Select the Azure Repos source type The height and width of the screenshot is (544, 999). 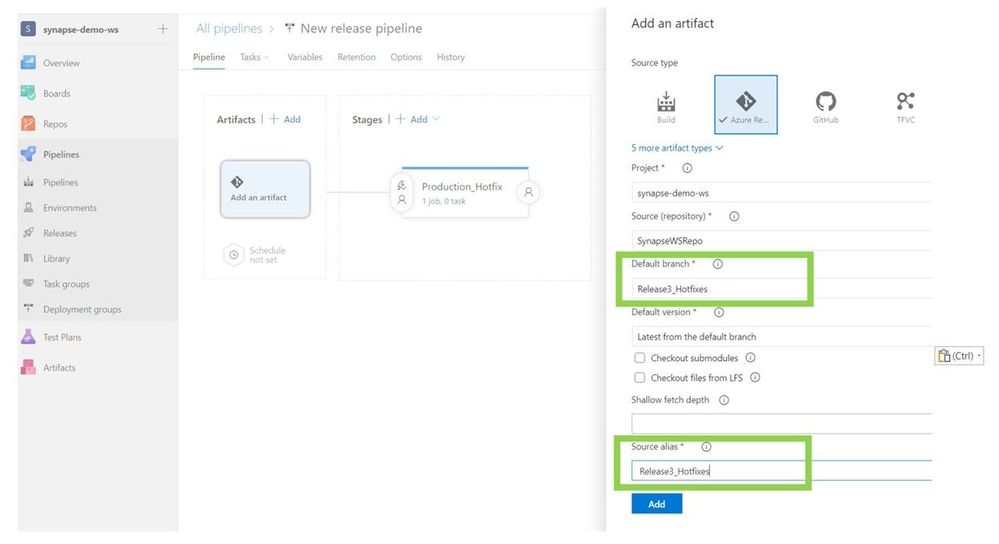(x=745, y=104)
